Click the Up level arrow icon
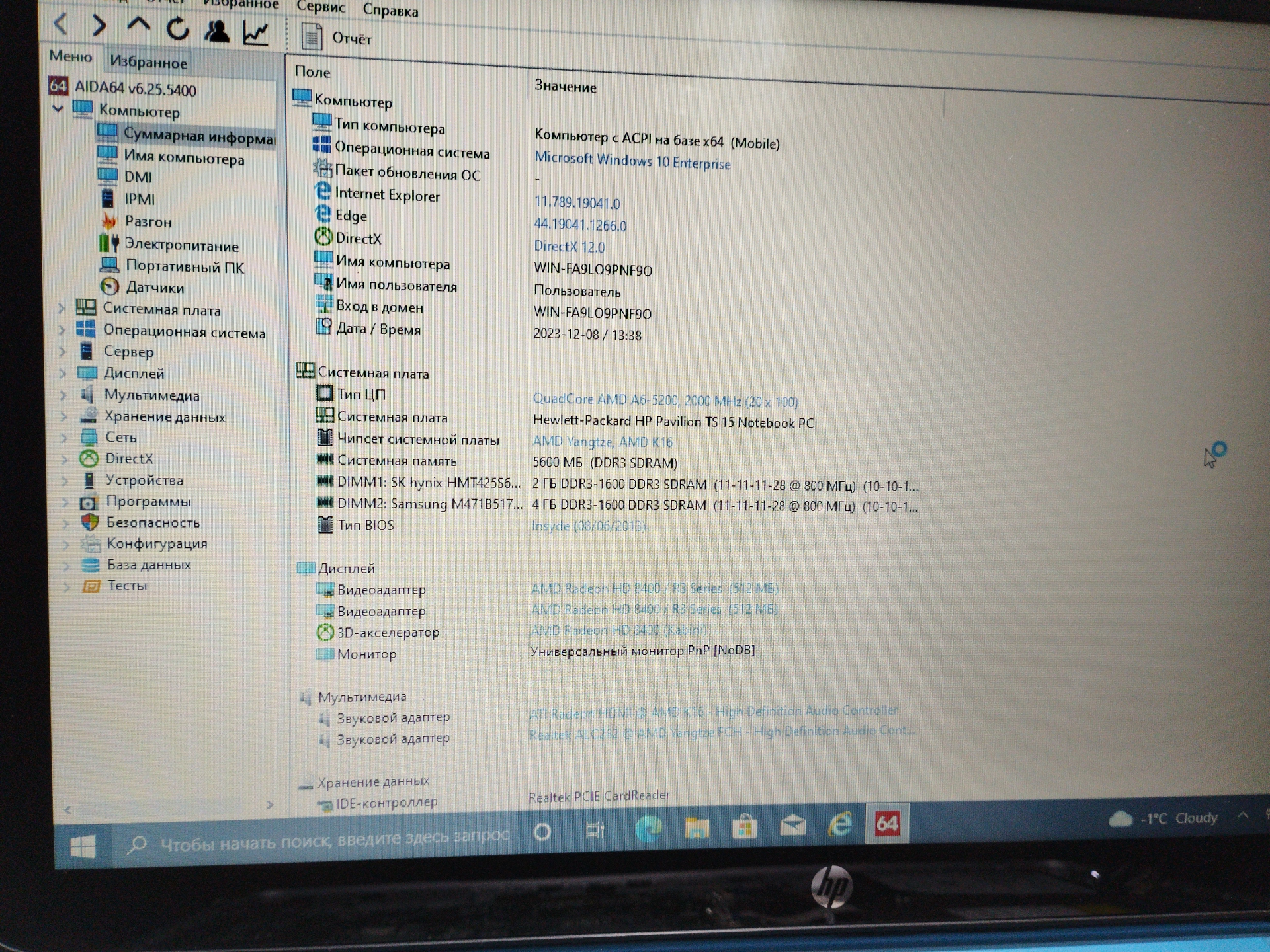 coord(138,25)
